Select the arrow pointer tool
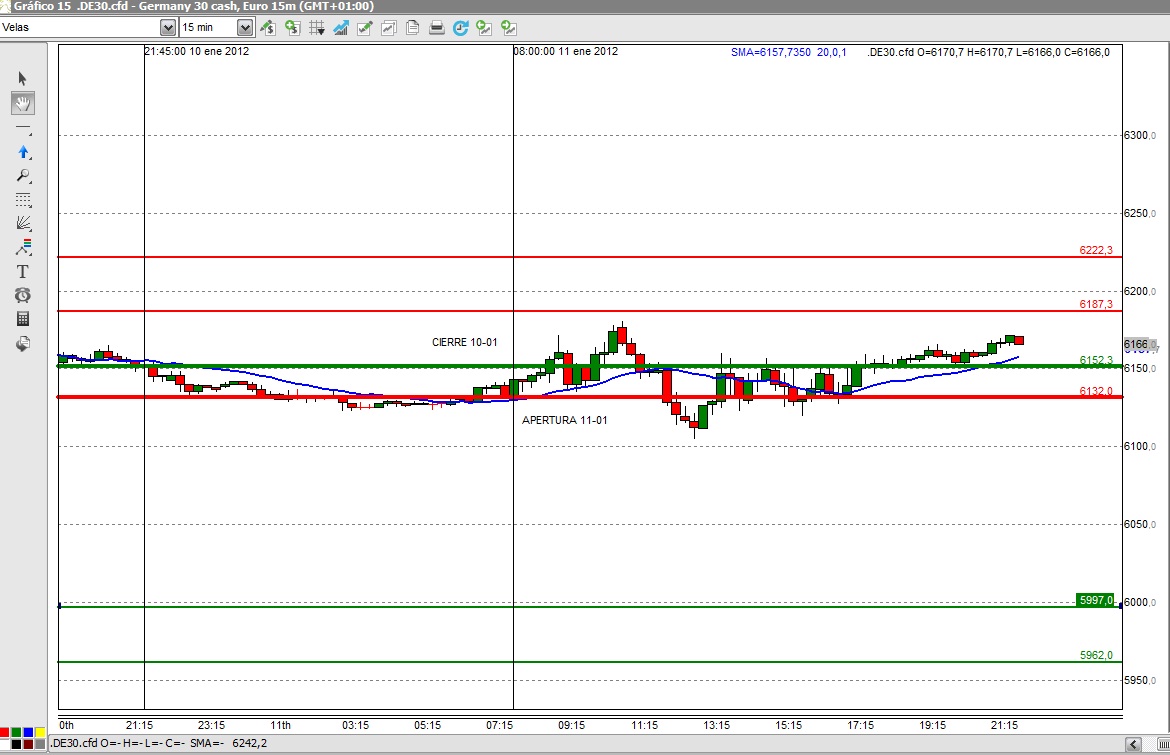The image size is (1170, 755). tap(22, 78)
